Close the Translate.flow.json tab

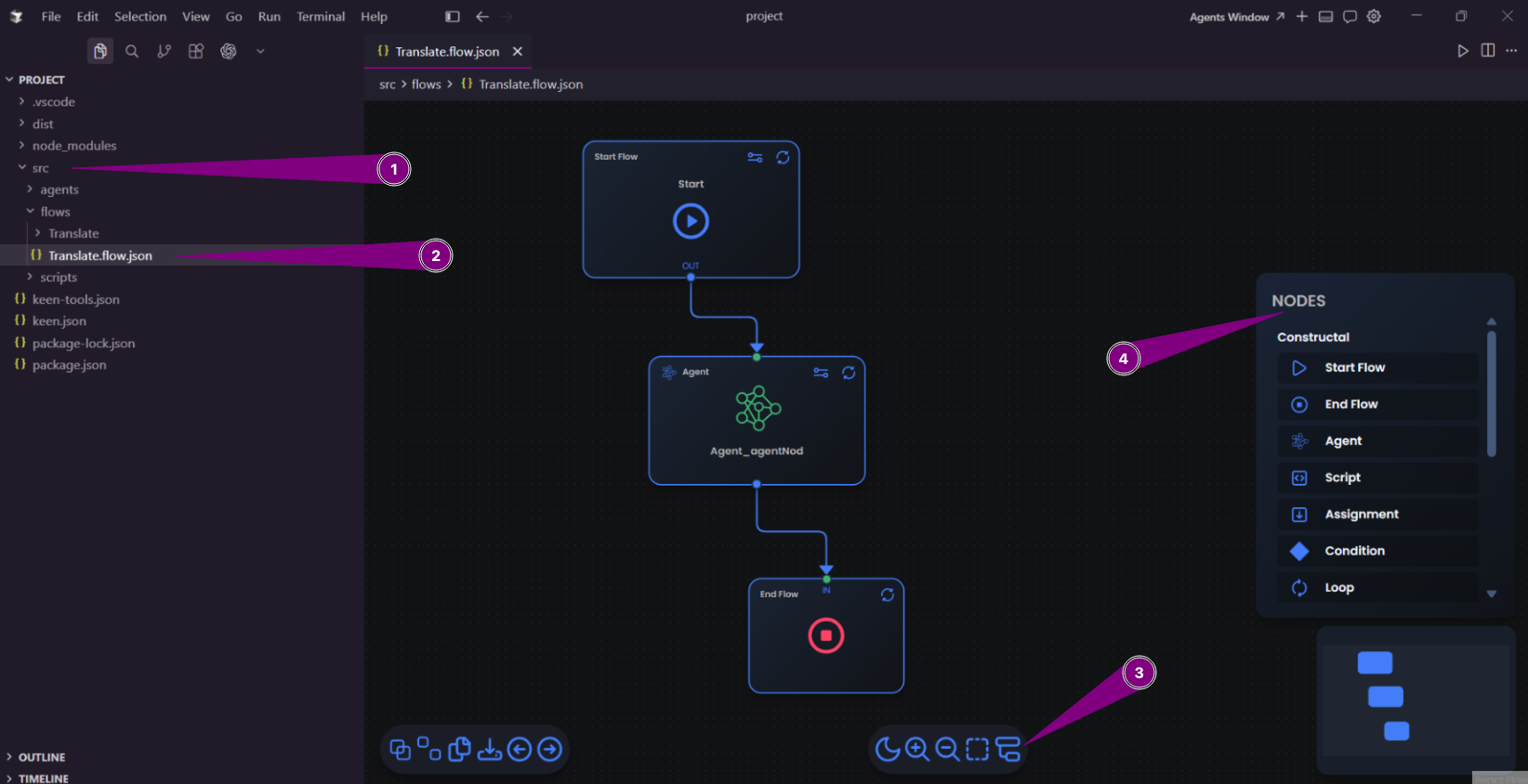(518, 52)
